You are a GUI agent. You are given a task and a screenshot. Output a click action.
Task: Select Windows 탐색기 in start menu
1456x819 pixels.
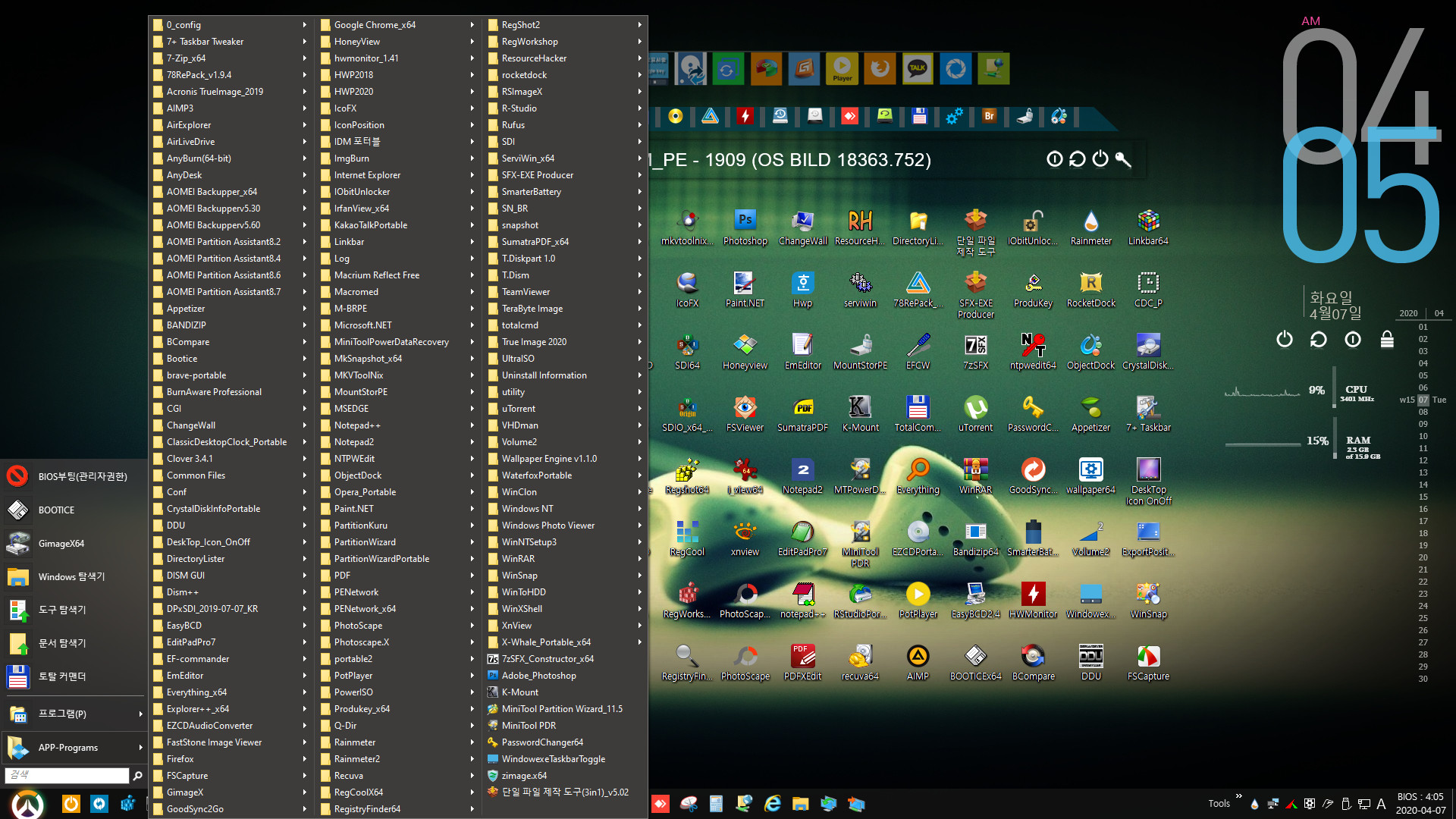[74, 576]
